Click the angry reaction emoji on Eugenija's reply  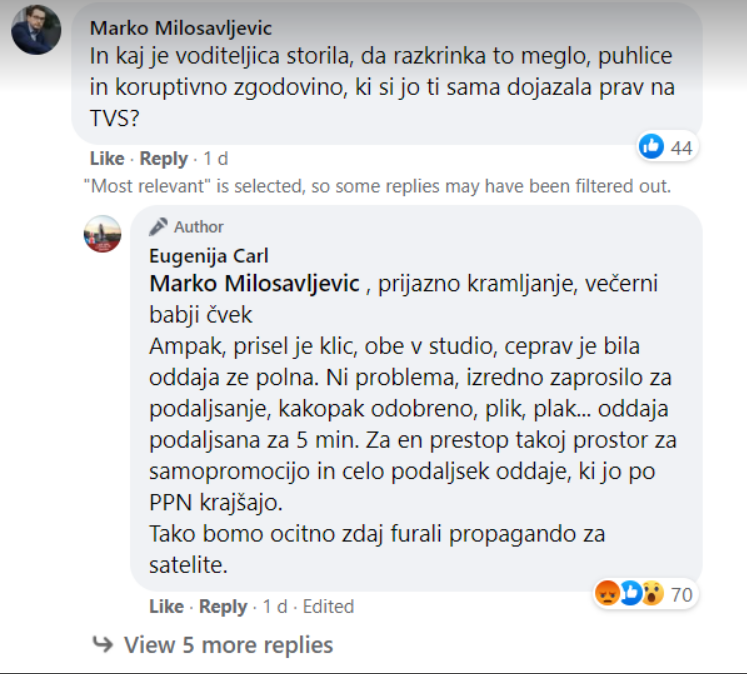point(608,594)
